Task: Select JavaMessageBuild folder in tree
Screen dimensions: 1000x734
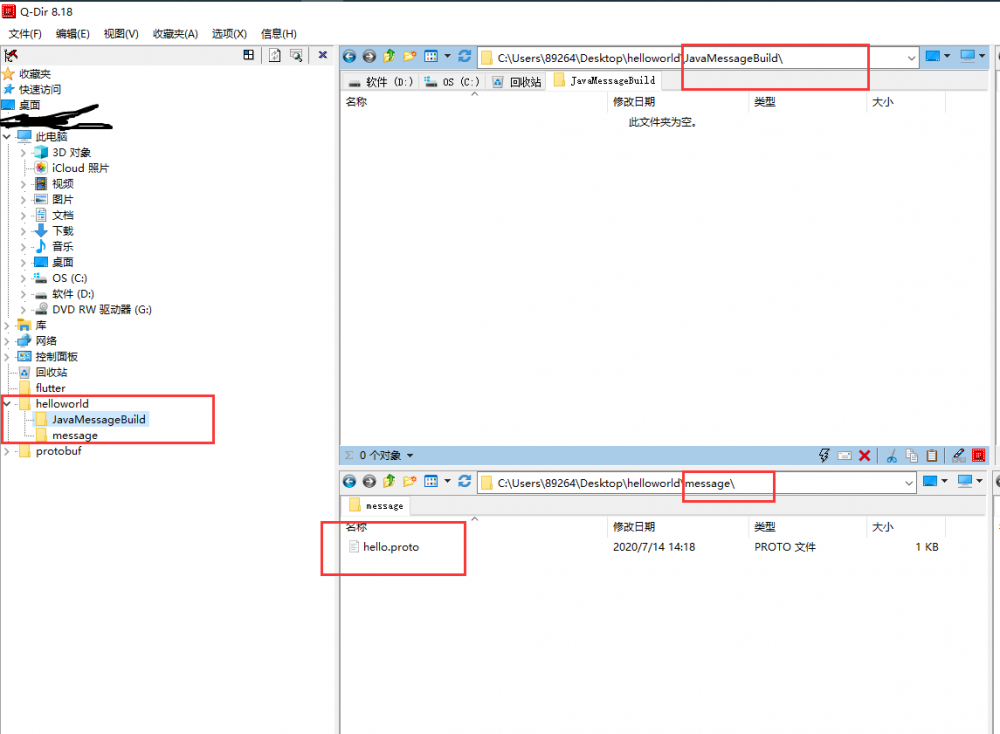Action: click(99, 419)
